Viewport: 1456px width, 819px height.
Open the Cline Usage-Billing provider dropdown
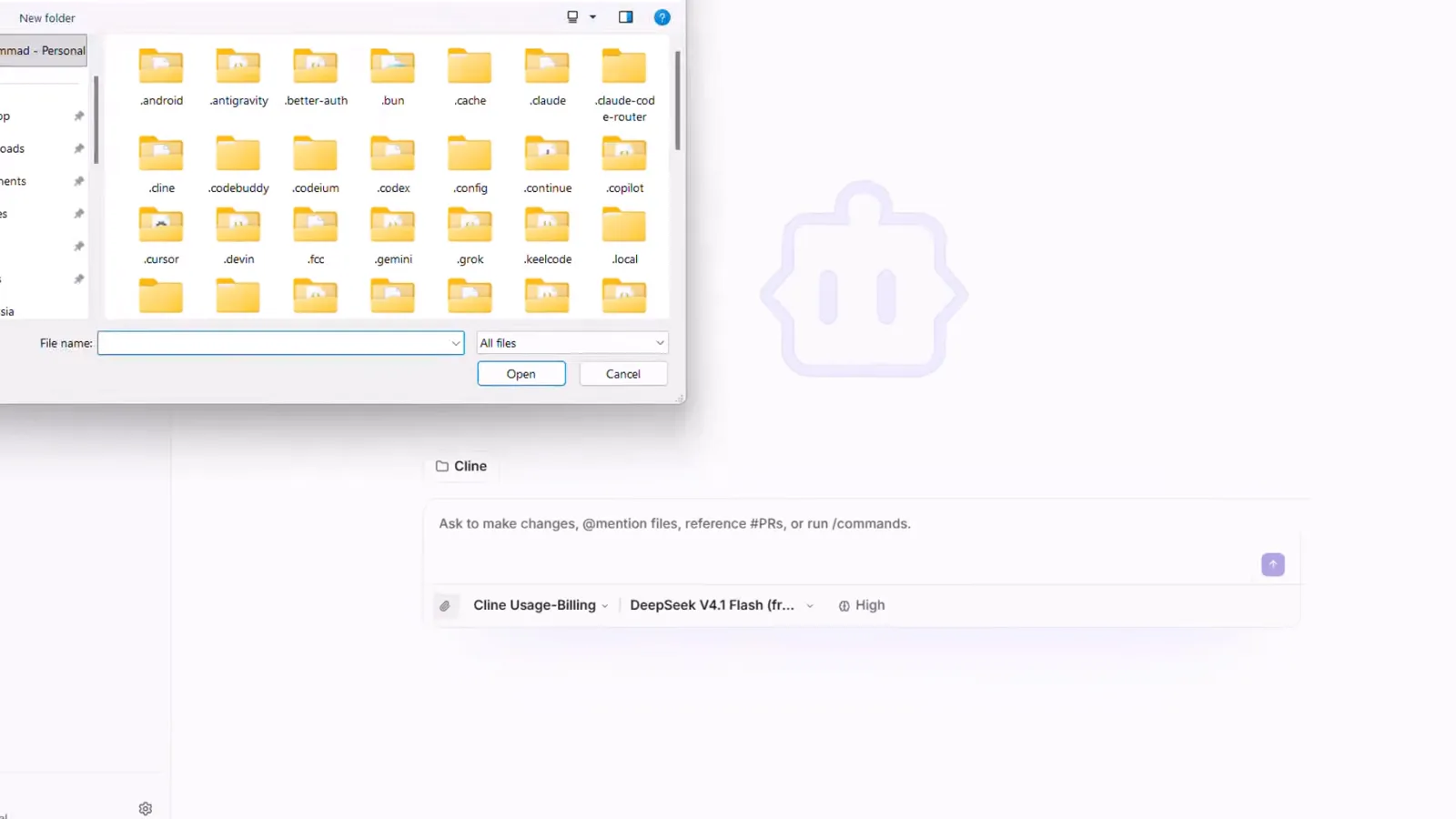point(541,605)
